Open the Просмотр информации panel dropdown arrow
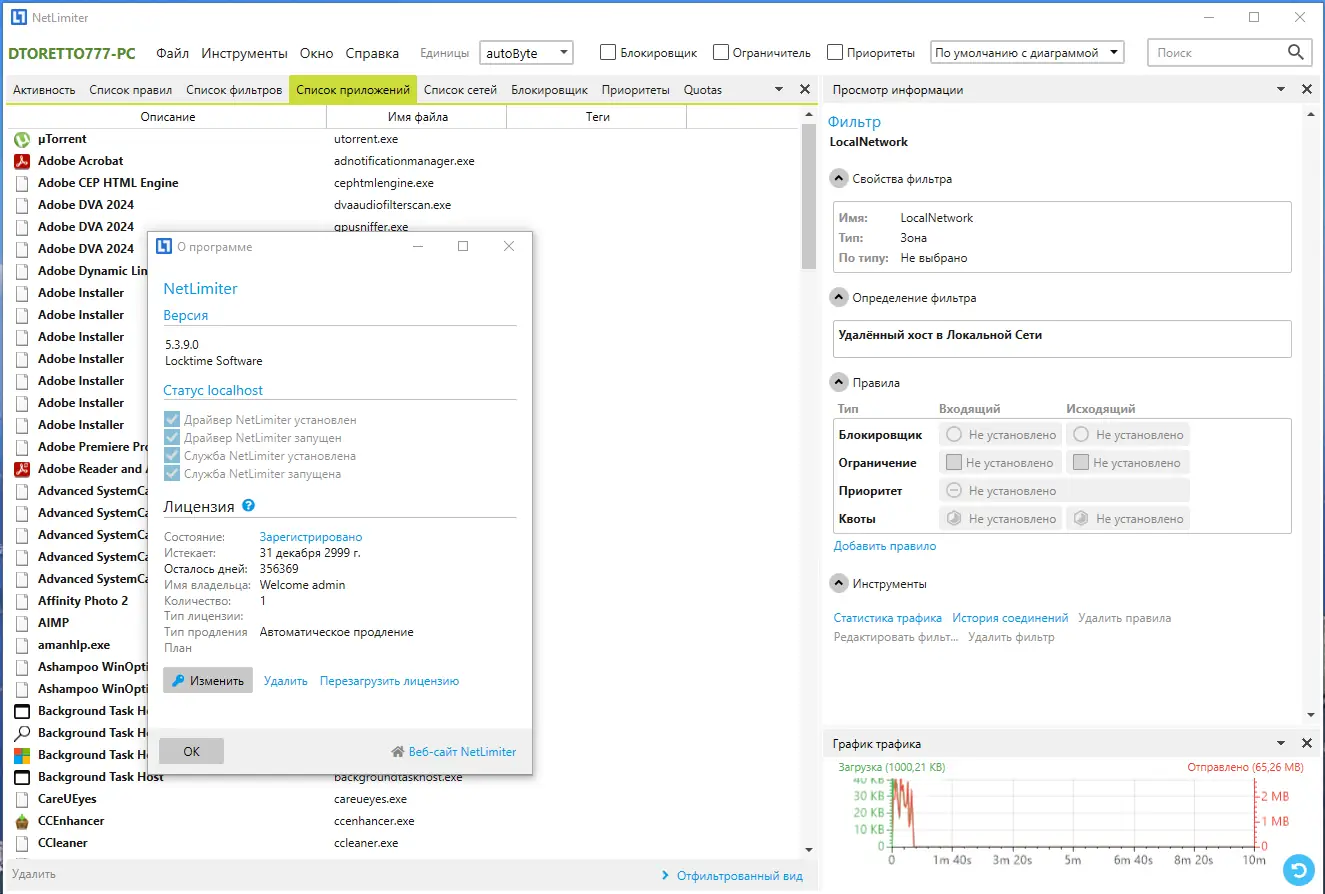 point(1282,89)
